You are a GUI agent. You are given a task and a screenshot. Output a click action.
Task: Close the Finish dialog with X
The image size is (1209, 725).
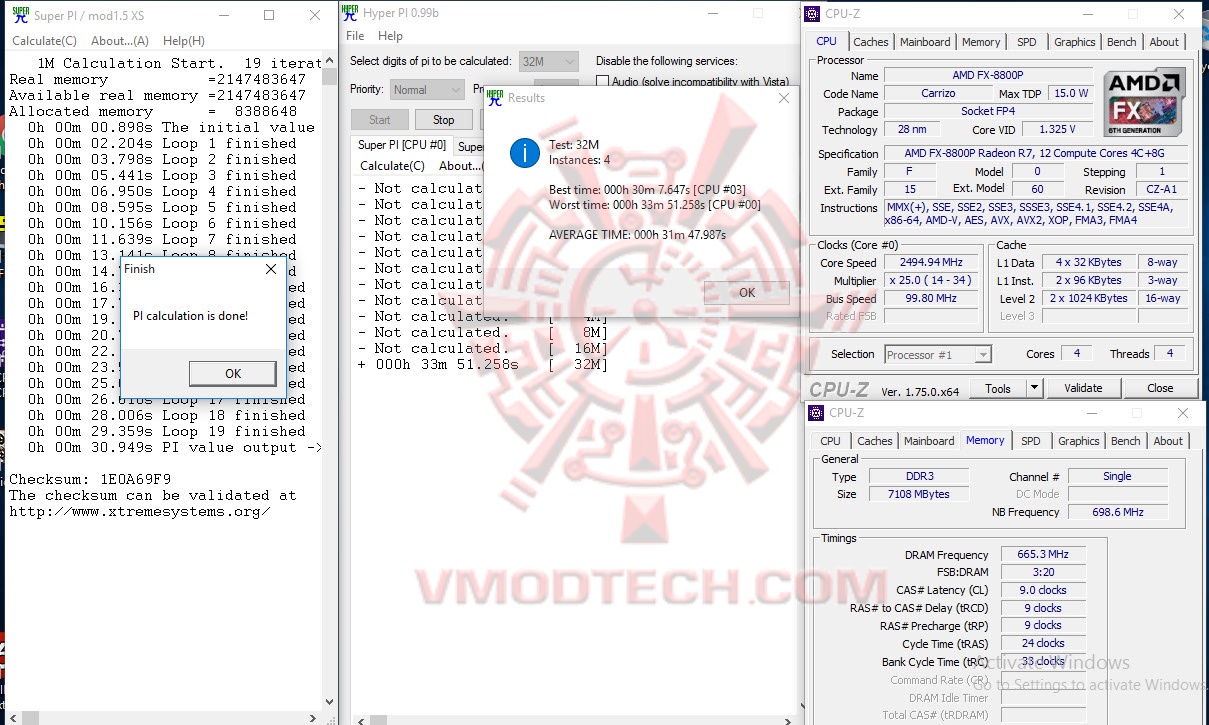[271, 269]
